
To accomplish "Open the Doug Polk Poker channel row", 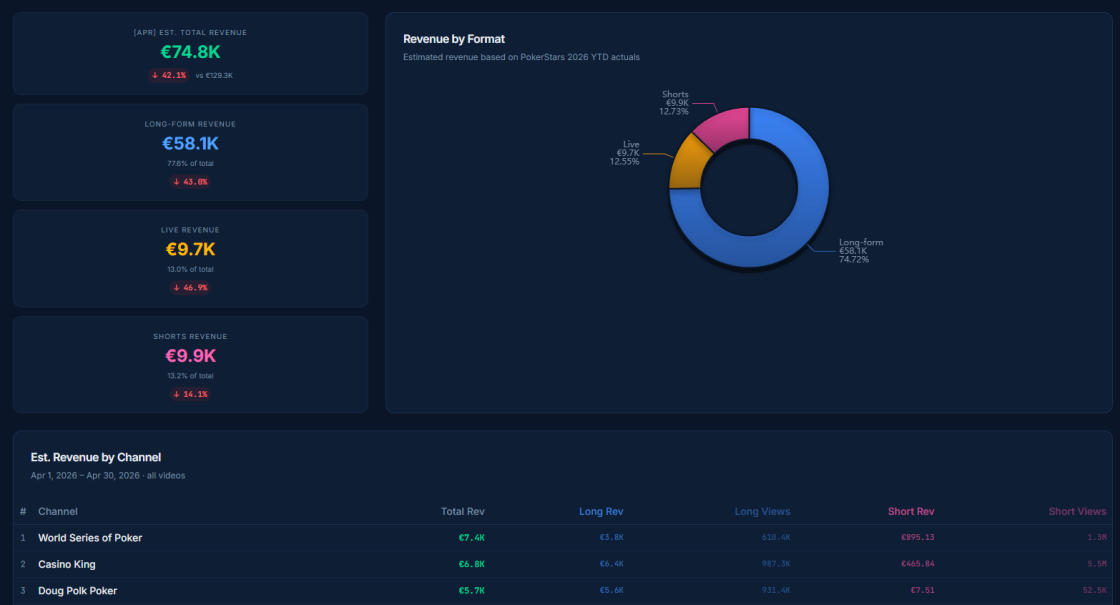I will coord(563,591).
